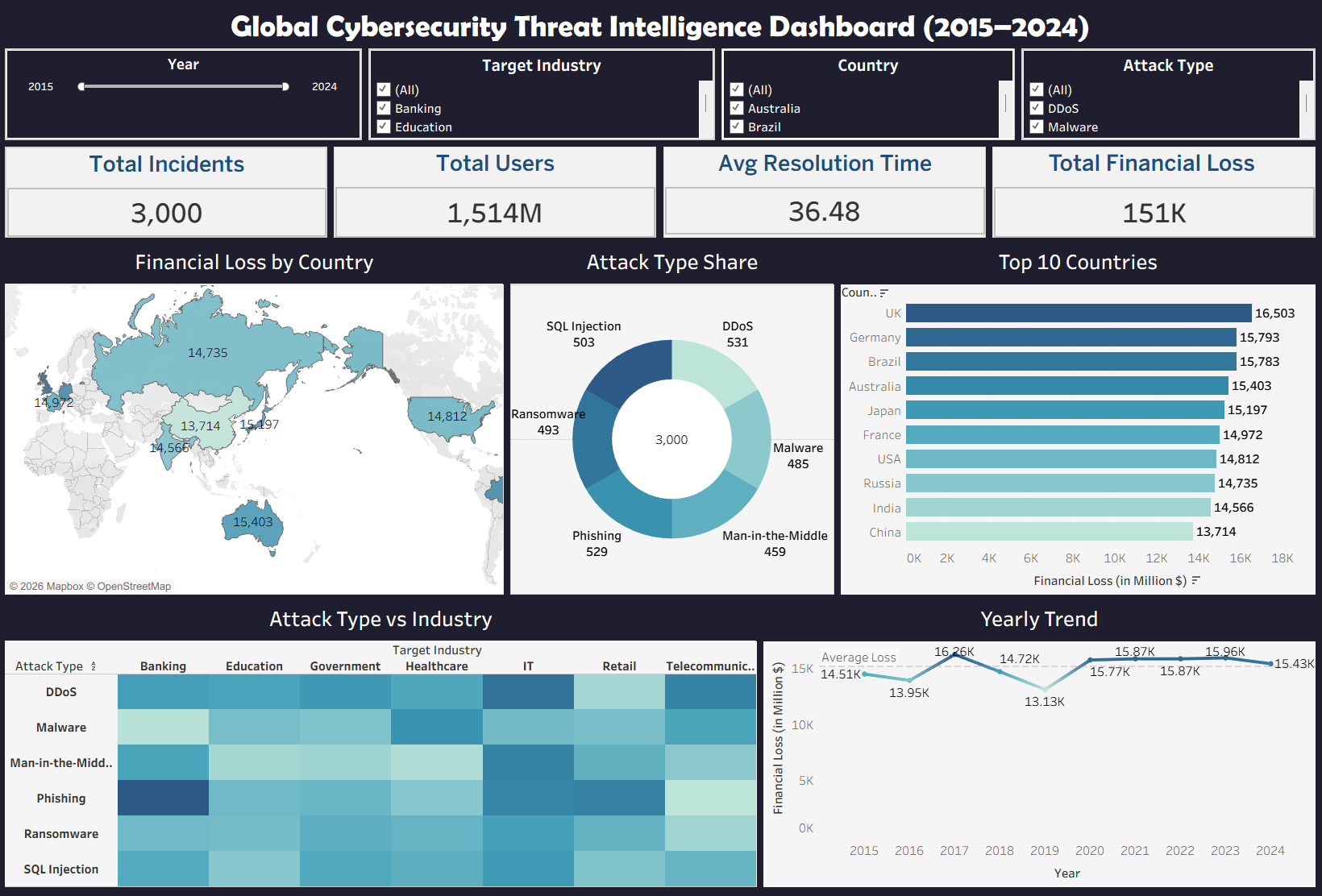Click the Average Loss reference line label
Image resolution: width=1322 pixels, height=896 pixels.
pos(858,657)
